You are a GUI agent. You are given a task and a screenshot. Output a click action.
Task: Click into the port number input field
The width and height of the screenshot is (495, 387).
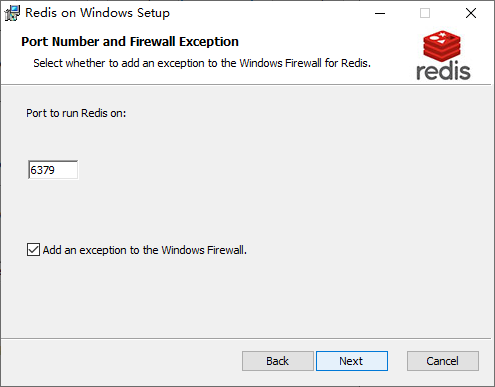[x=53, y=170]
